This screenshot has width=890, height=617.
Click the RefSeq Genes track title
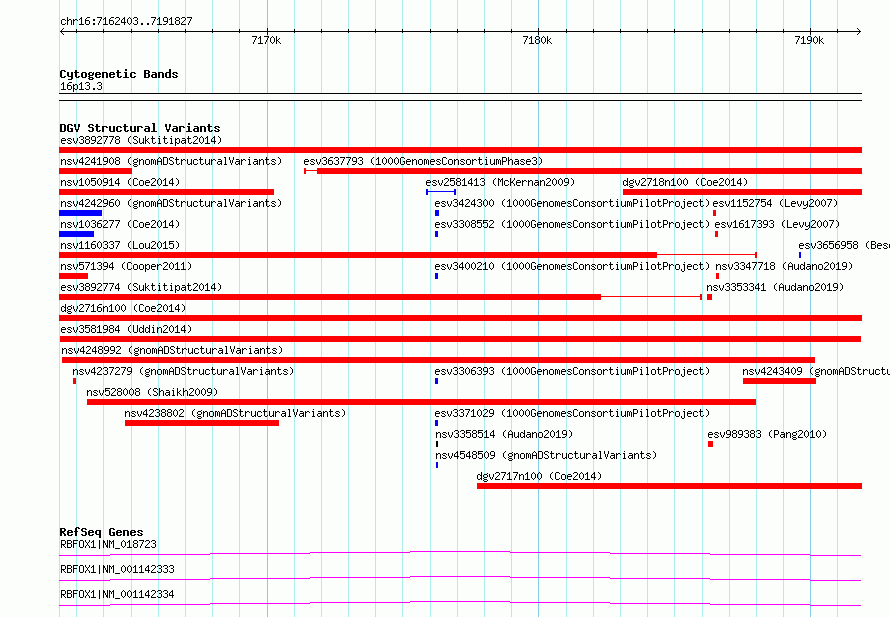pyautogui.click(x=101, y=532)
